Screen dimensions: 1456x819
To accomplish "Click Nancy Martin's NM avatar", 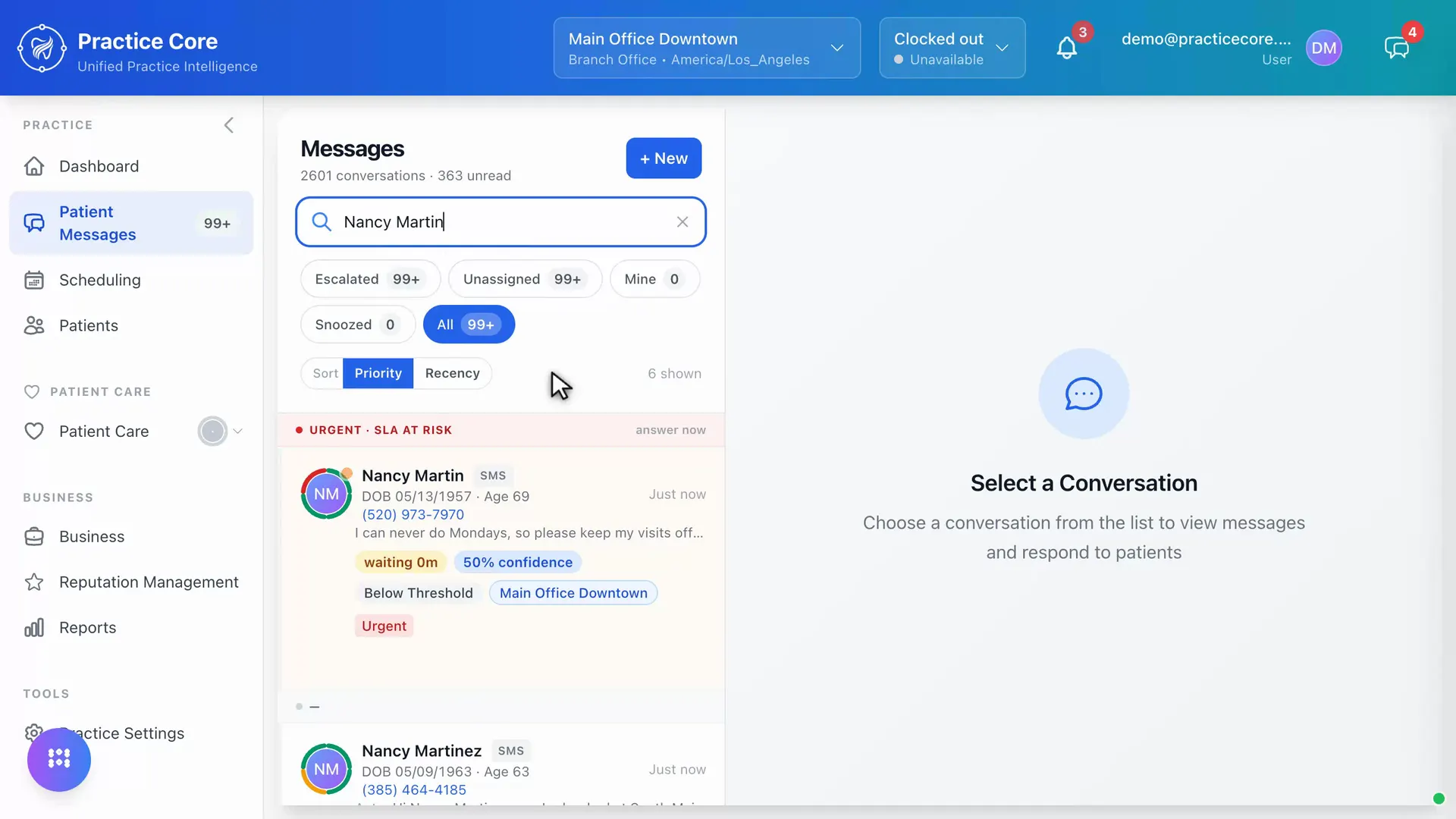I will (326, 494).
